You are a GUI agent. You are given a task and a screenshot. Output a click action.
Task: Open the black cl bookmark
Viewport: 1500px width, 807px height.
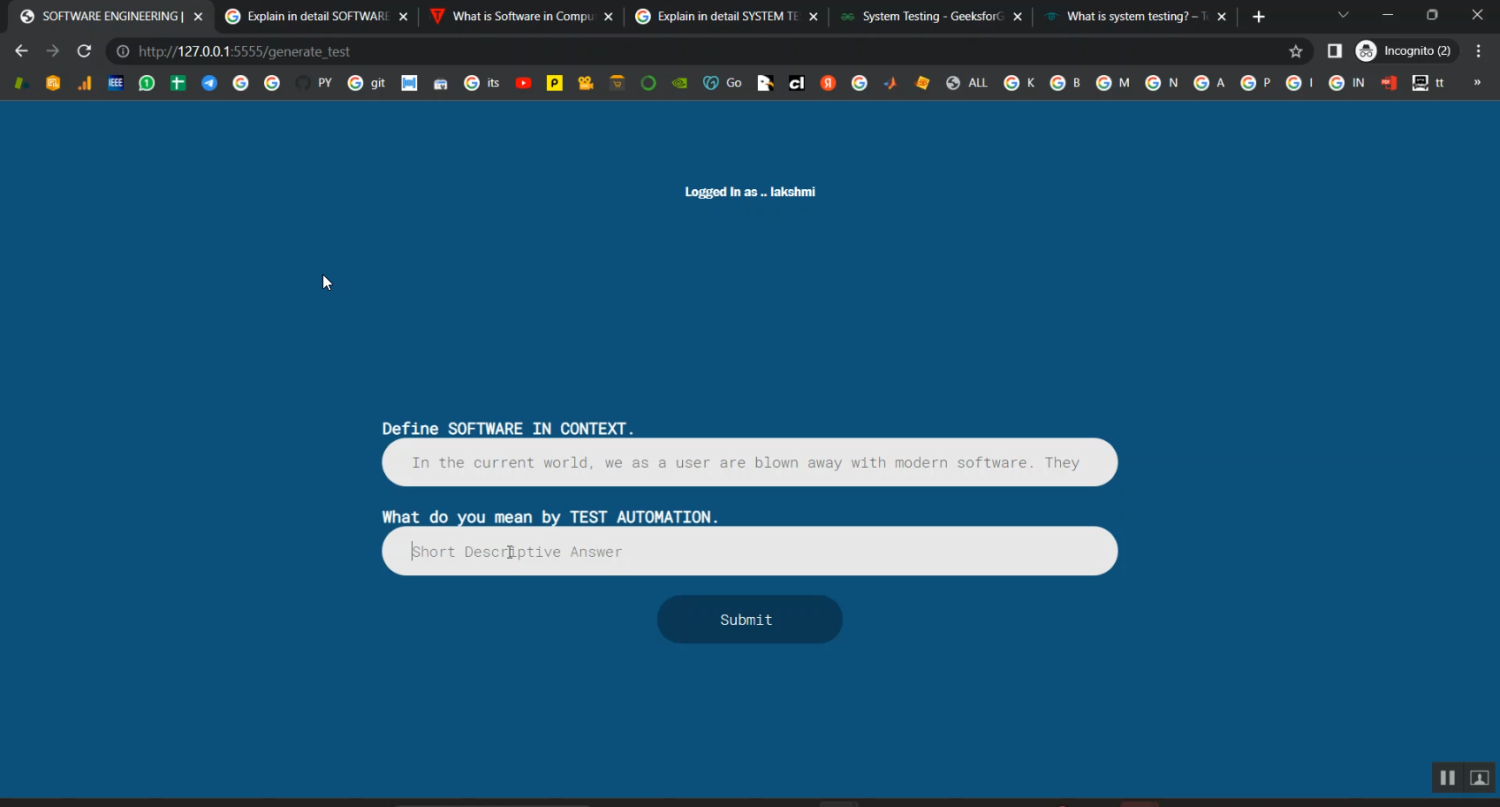(796, 83)
